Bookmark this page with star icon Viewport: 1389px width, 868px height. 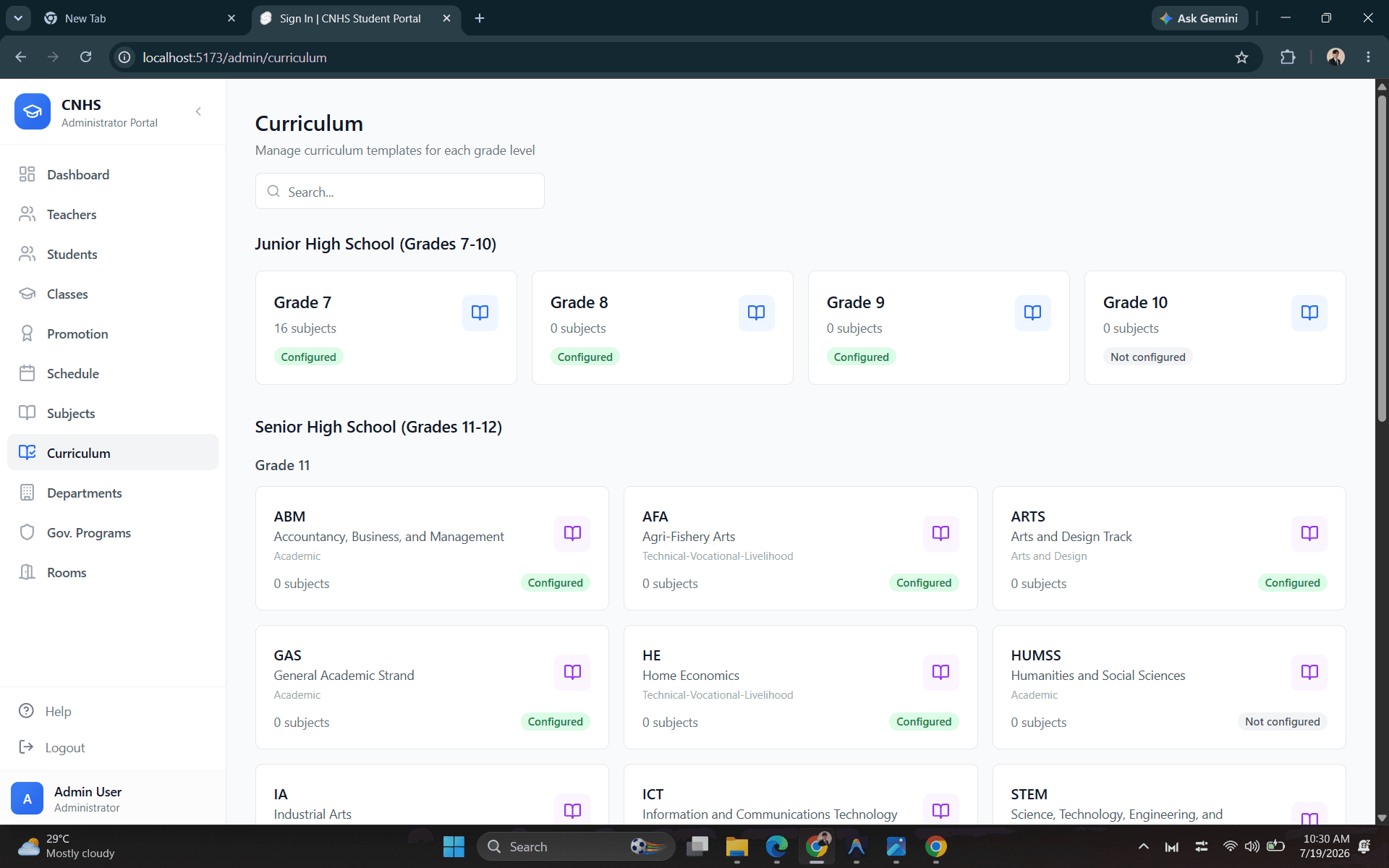(x=1242, y=57)
